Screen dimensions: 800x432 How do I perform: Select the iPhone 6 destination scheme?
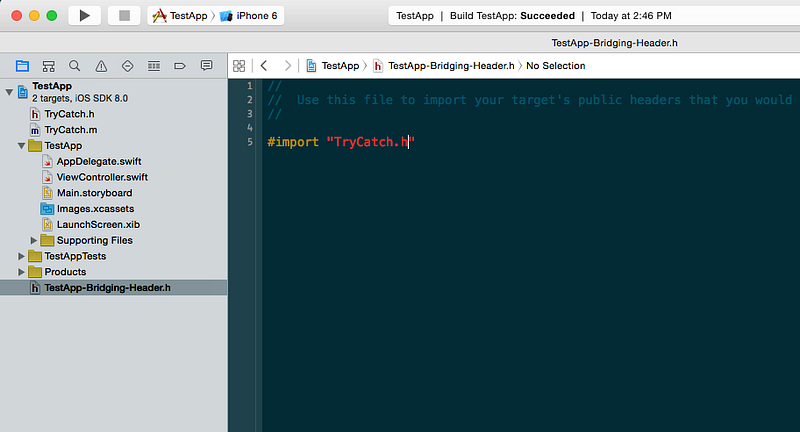tap(248, 16)
